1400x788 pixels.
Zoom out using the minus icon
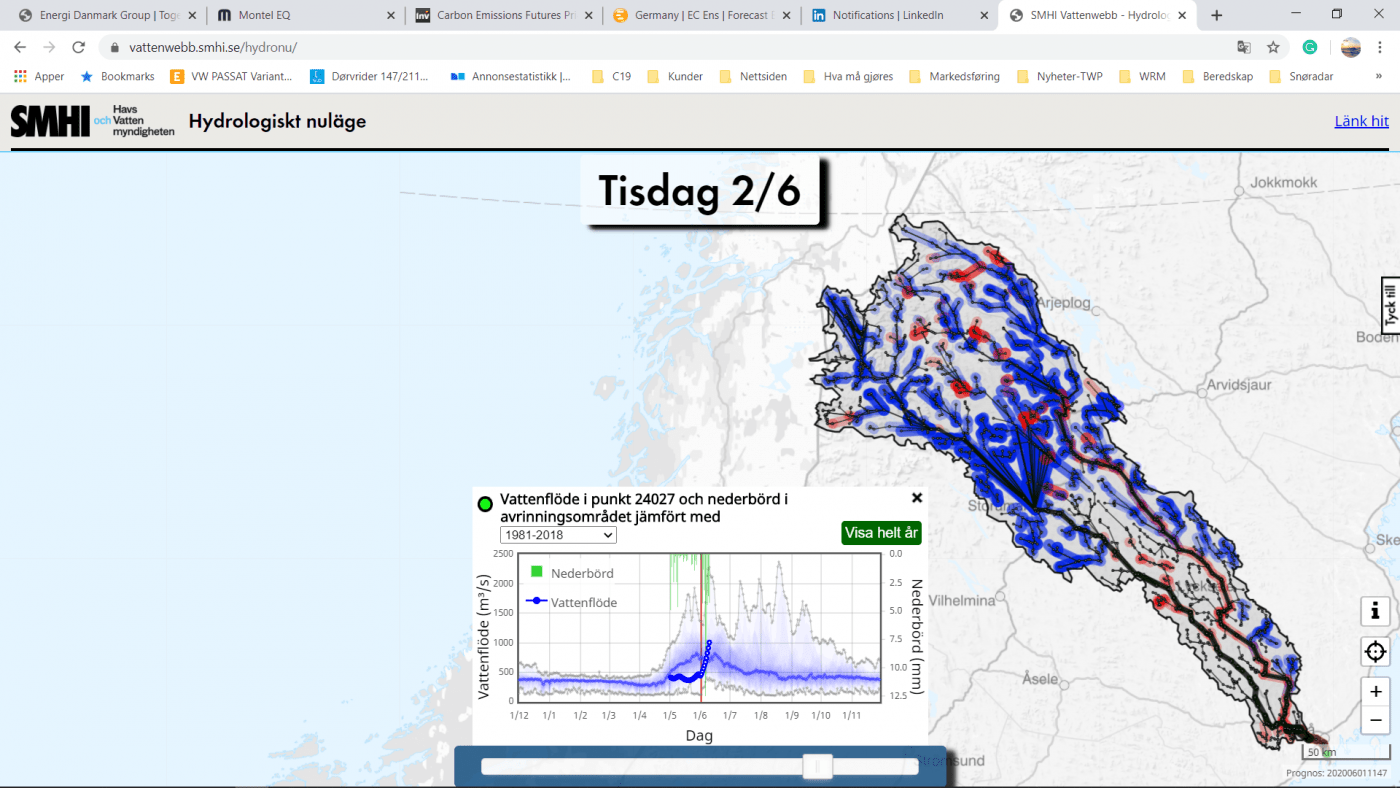pos(1374,720)
